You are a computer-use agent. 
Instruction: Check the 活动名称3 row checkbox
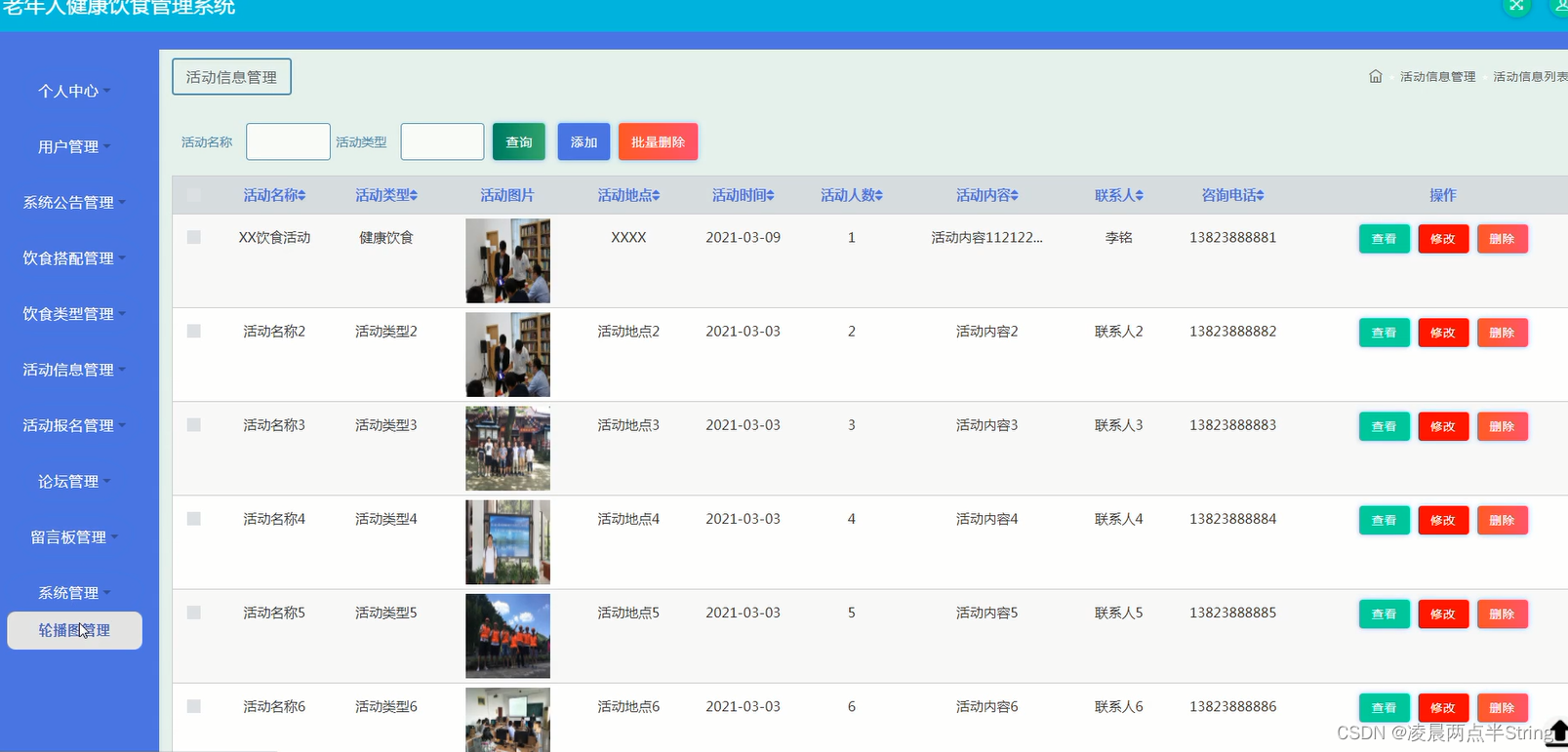(x=193, y=424)
